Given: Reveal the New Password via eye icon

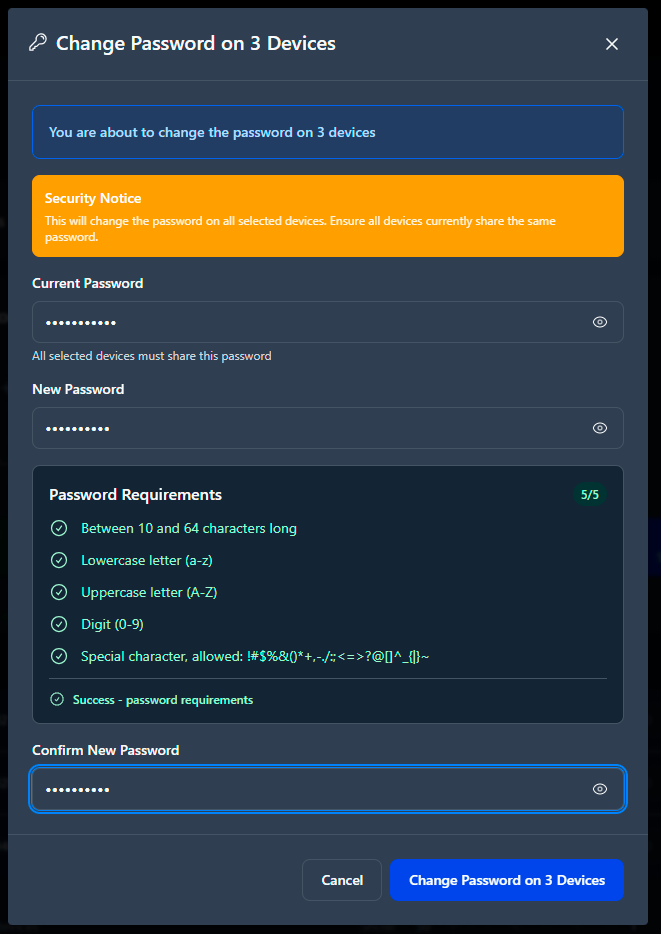Looking at the screenshot, I should pos(600,428).
